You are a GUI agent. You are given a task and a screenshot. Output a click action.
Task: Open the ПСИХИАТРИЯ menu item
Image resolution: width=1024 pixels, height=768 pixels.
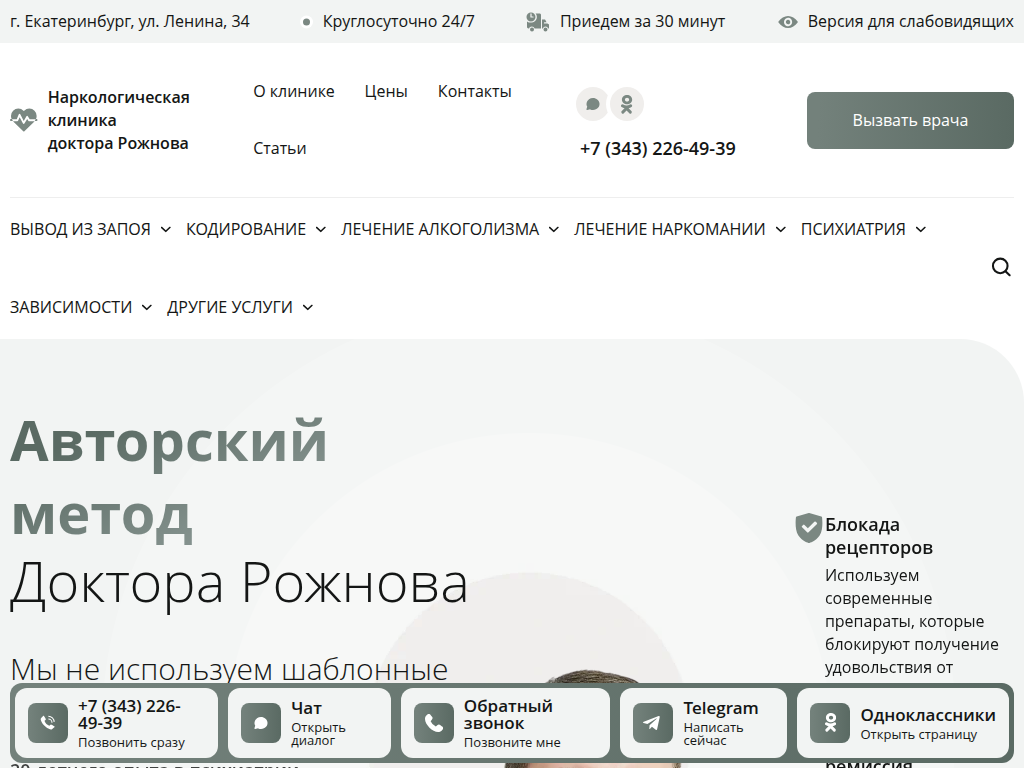pos(853,229)
